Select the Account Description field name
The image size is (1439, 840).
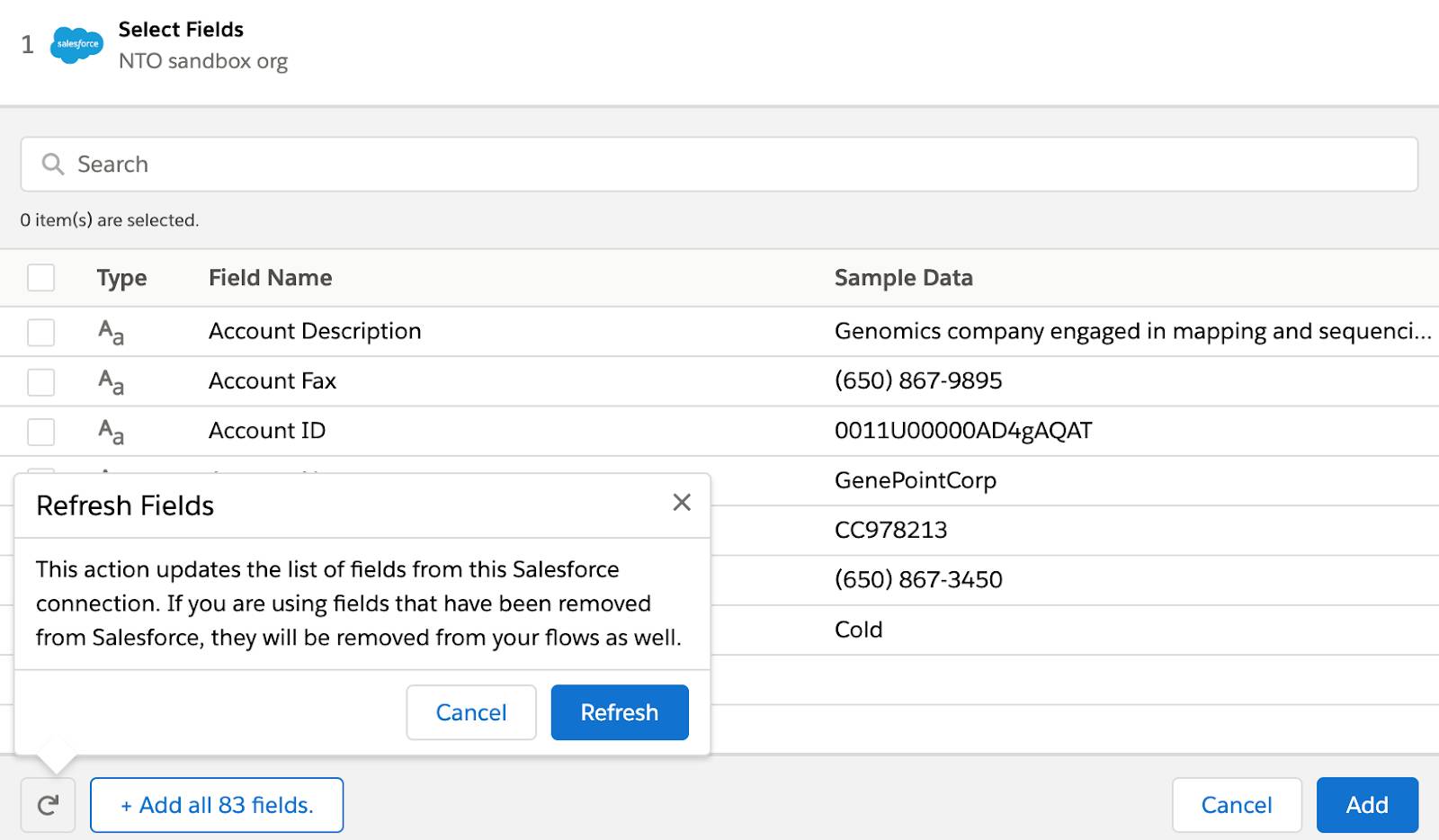(x=315, y=331)
